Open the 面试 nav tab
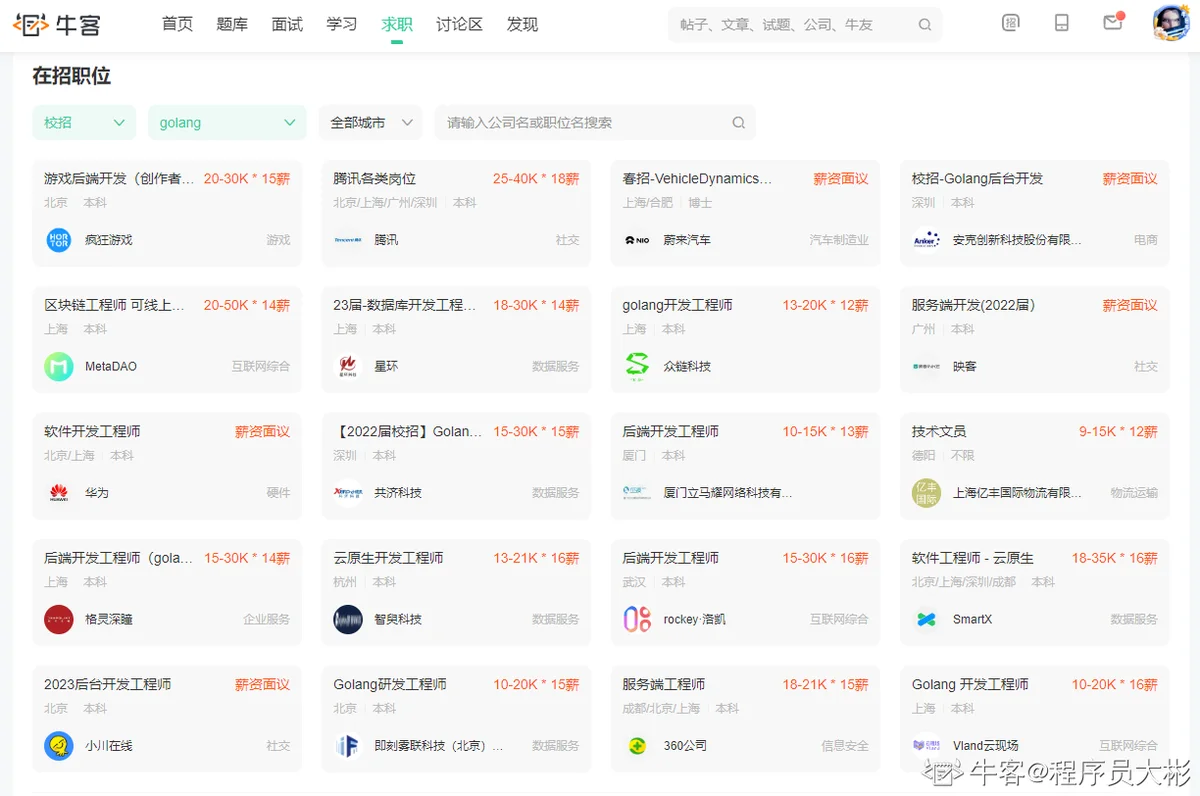Viewport: 1200px width, 796px height. click(x=287, y=24)
